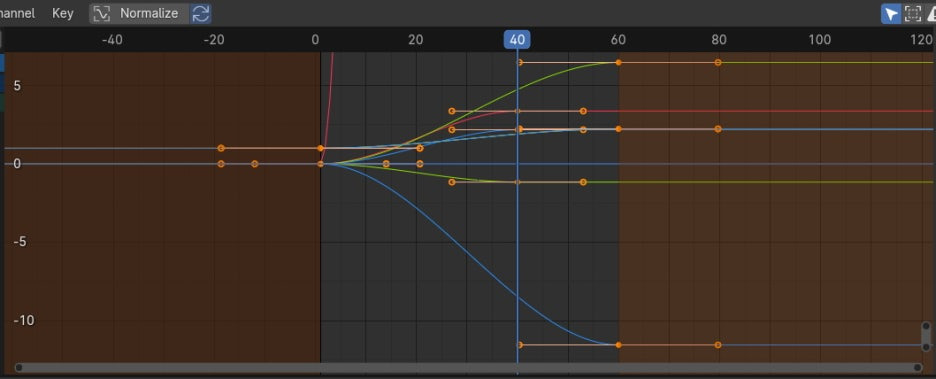Click the frame label "-40" on ruler

(112, 40)
